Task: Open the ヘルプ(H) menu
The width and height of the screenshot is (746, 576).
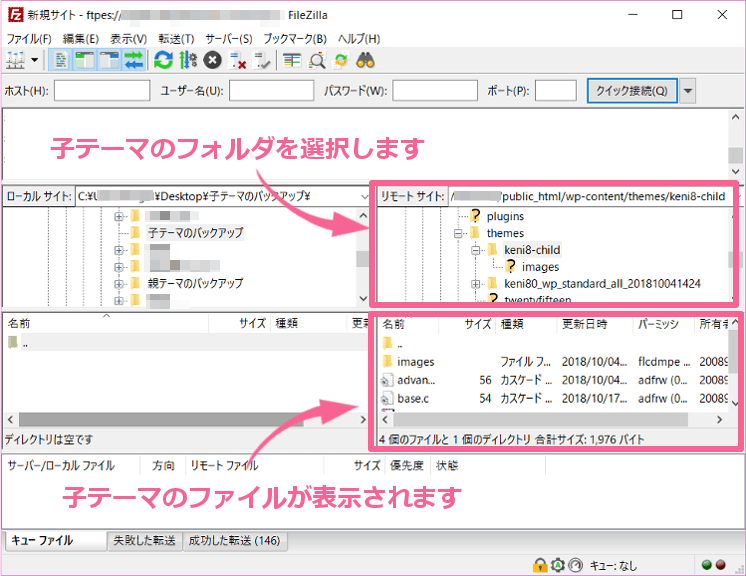Action: [x=359, y=39]
